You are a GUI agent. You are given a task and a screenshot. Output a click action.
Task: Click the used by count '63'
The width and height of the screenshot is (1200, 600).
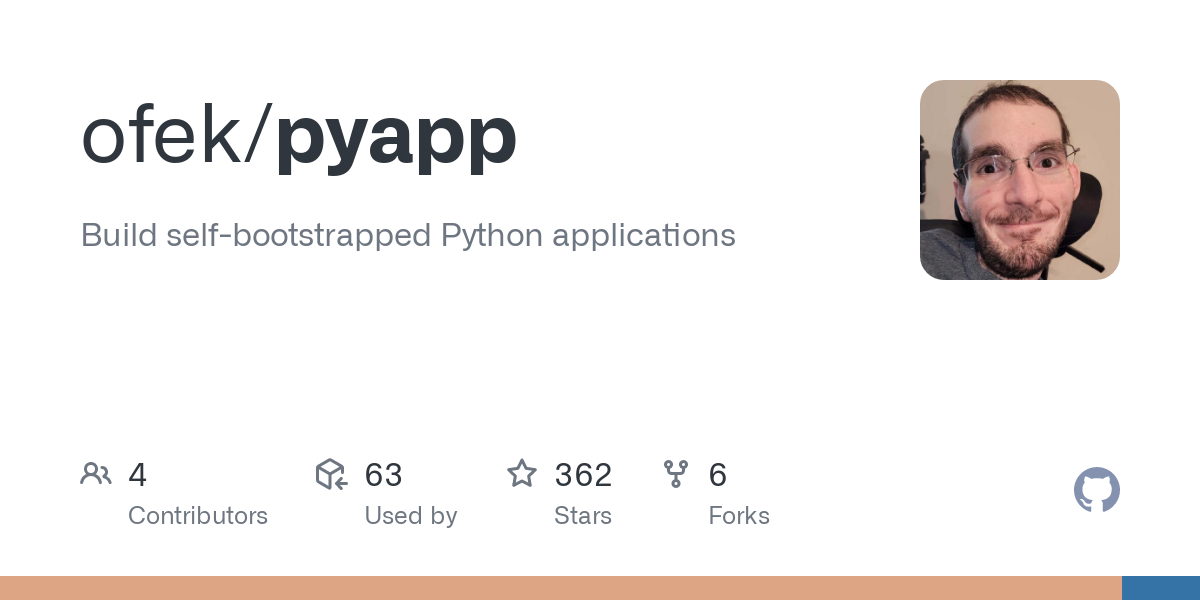tap(384, 475)
